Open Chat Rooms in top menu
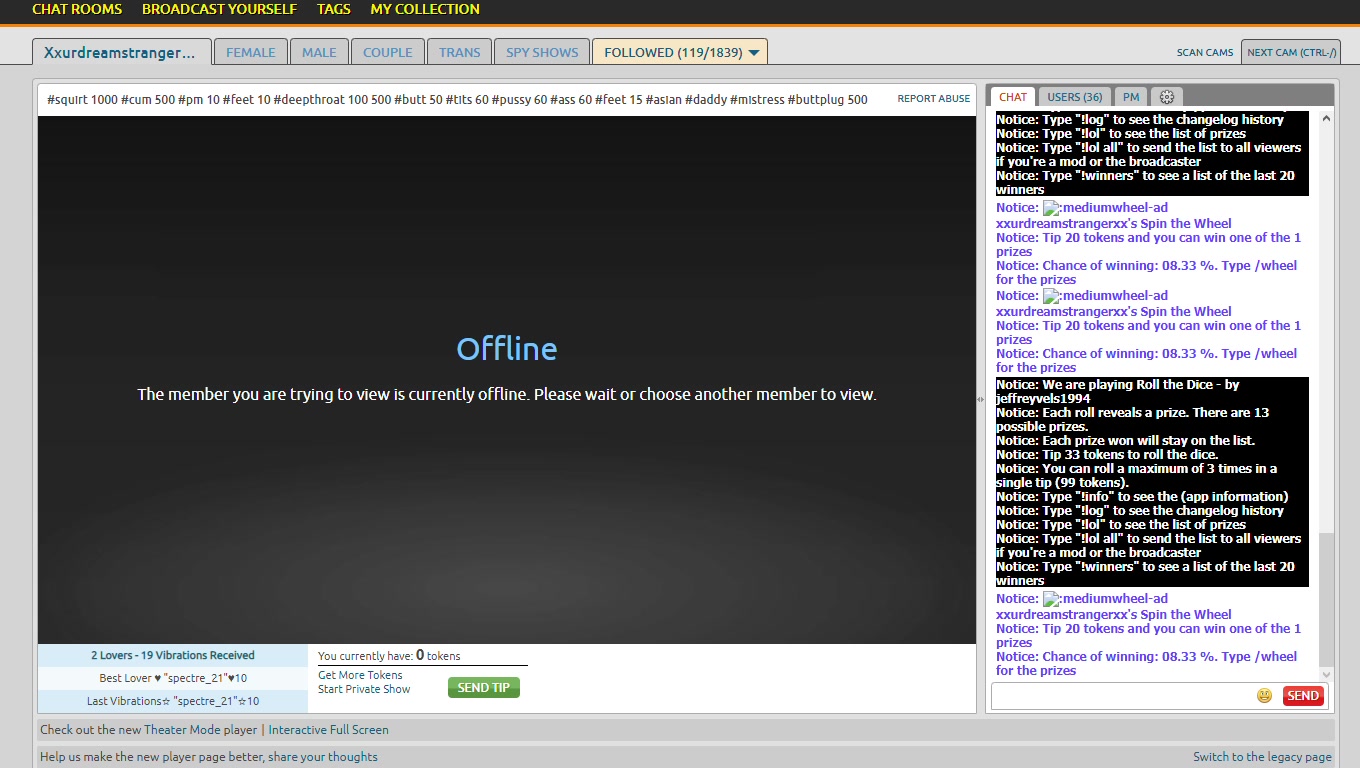The width and height of the screenshot is (1360, 768). click(77, 9)
